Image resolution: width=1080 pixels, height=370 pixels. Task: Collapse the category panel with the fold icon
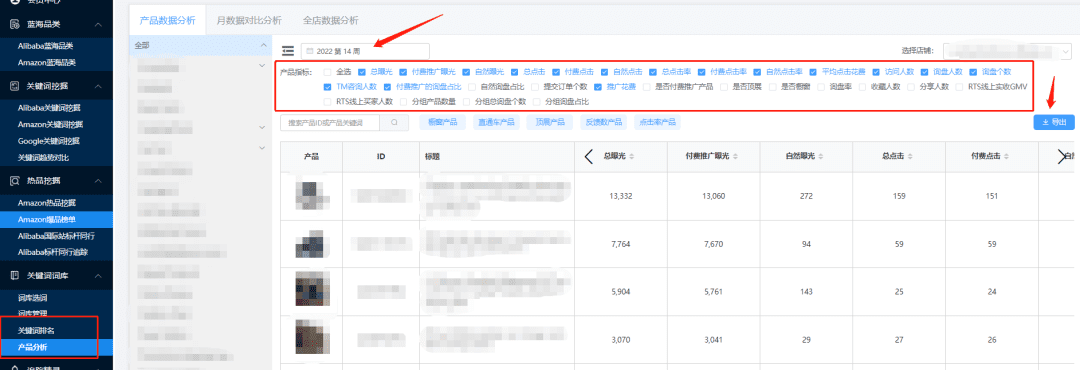pos(288,51)
